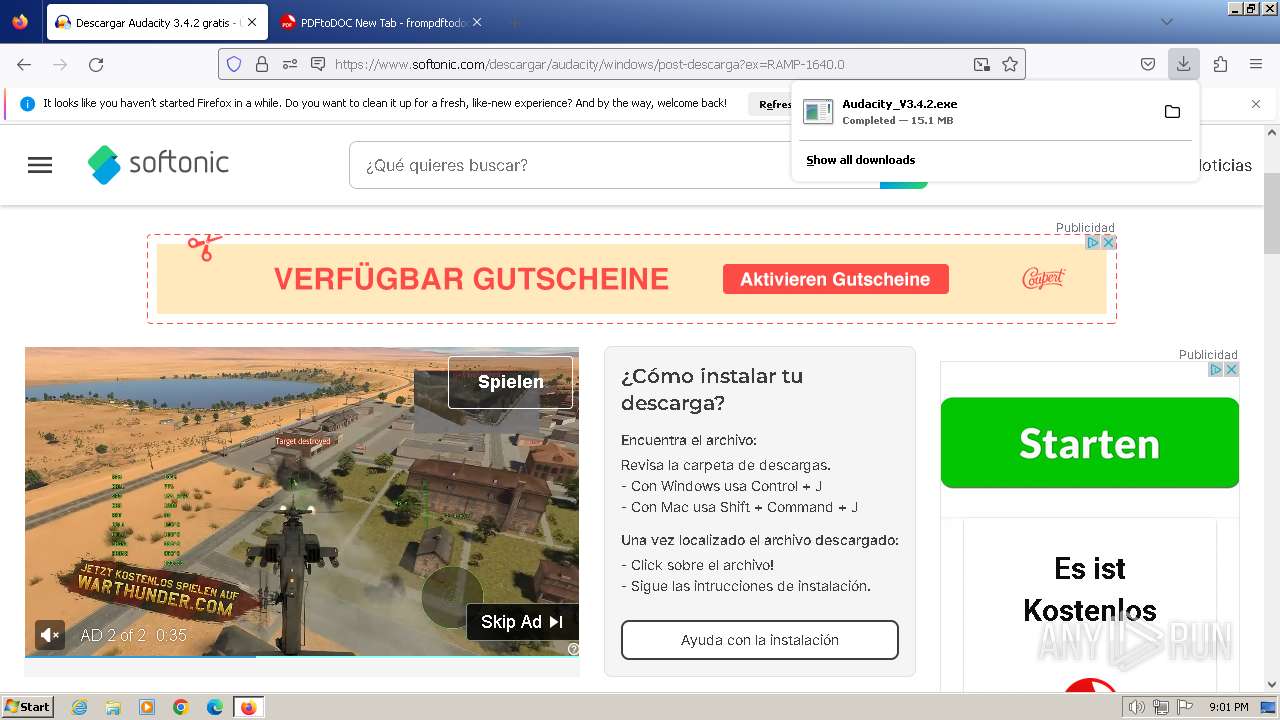Close the right sidebar Starten ad

coord(1231,369)
